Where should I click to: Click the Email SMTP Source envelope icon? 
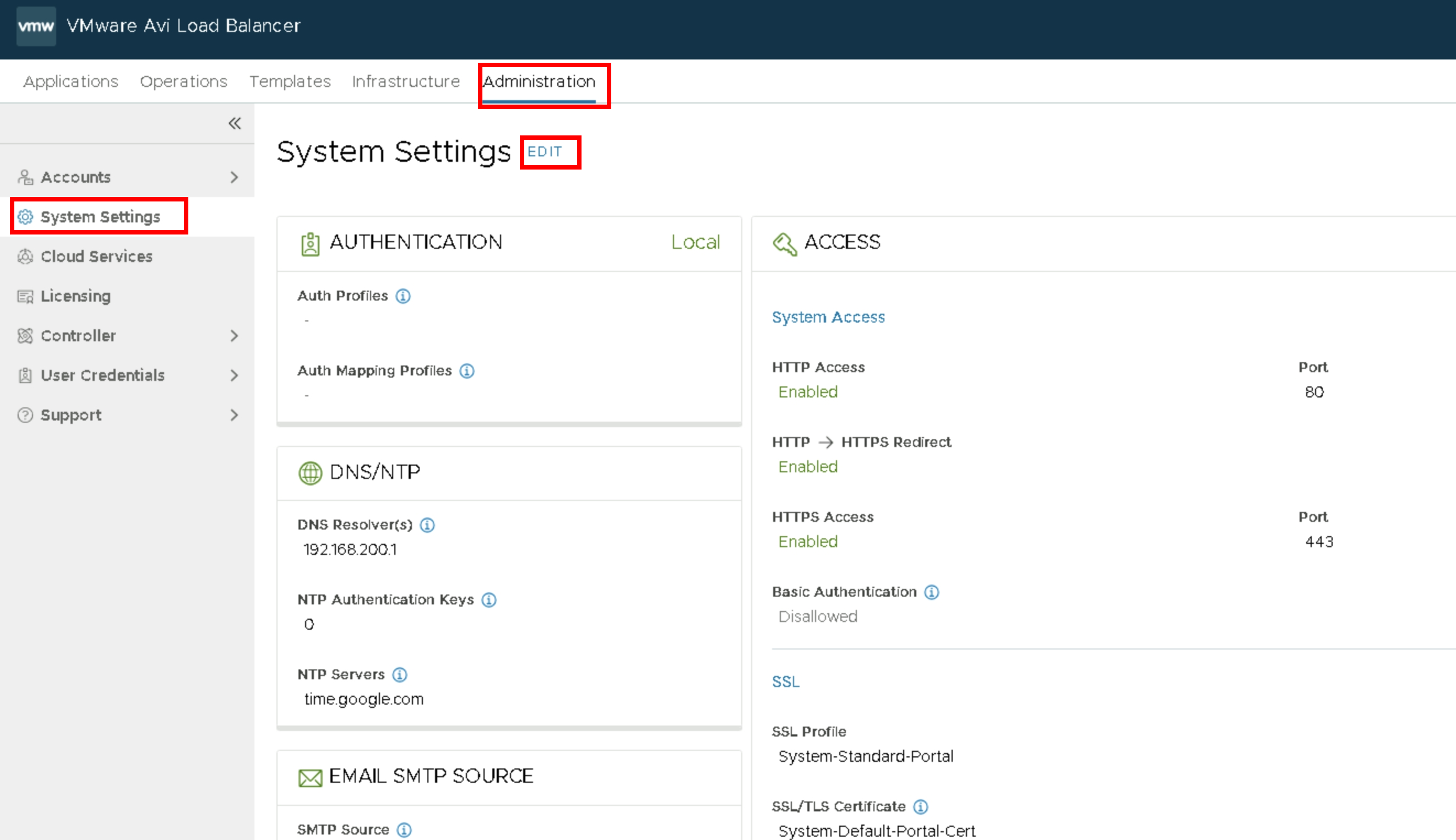pos(310,778)
